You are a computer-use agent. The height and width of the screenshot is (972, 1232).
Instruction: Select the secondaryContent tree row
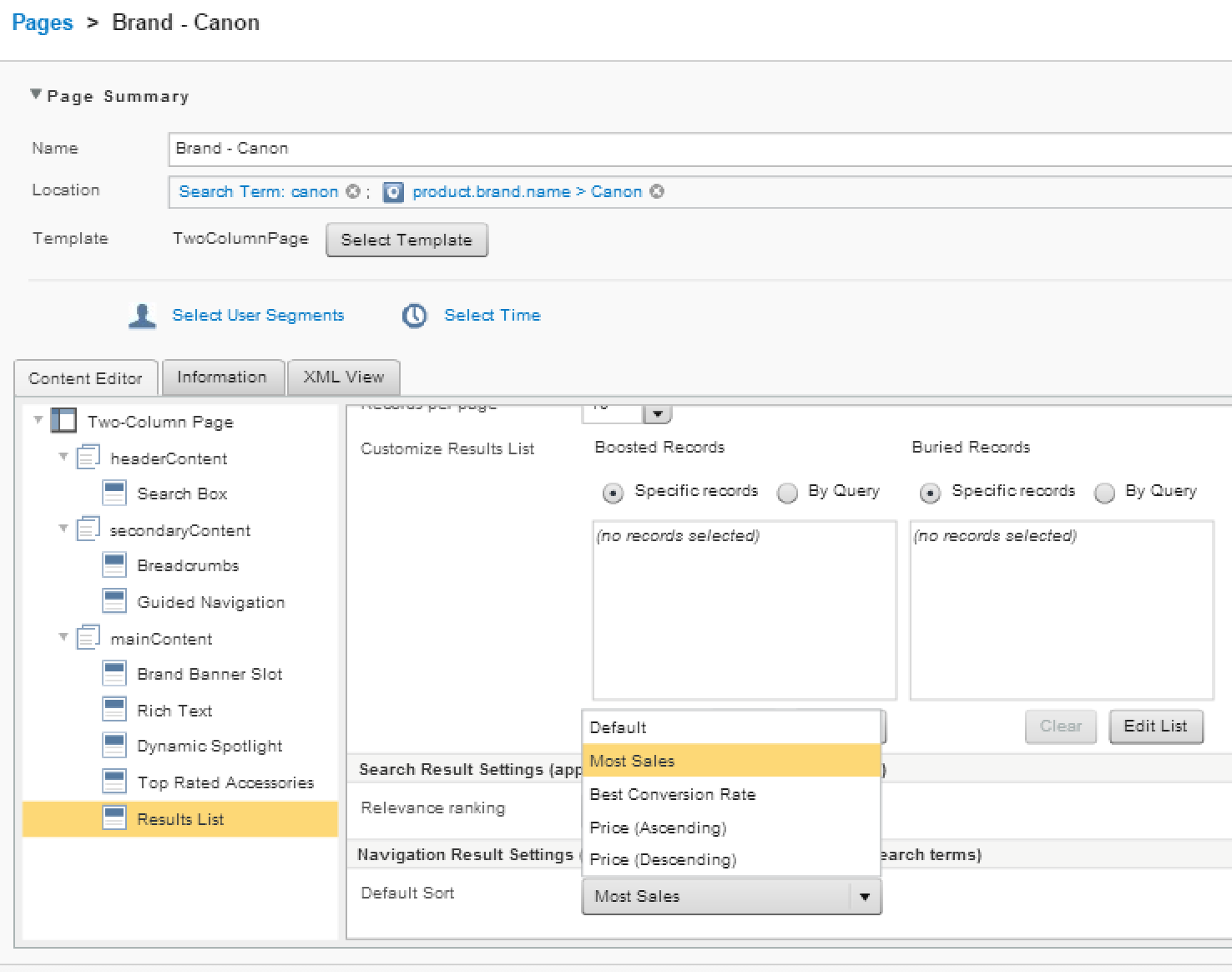[180, 530]
